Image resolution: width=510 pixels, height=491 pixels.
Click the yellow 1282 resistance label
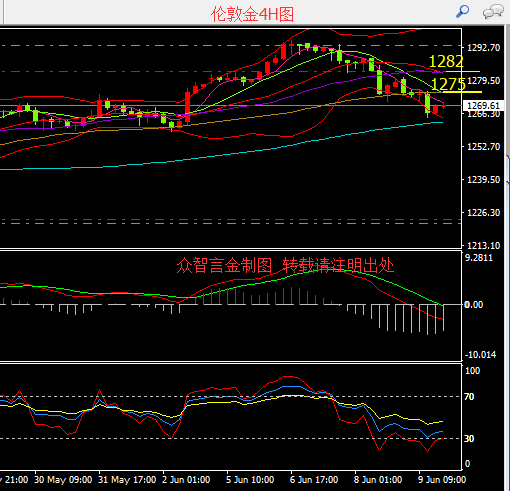tap(446, 61)
